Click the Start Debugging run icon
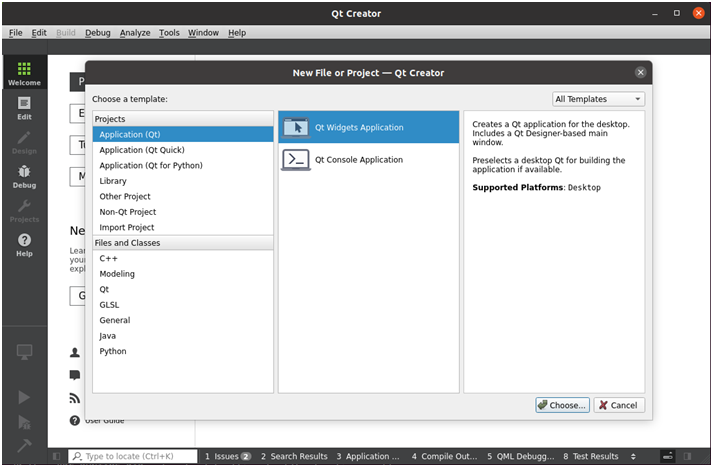The height and width of the screenshot is (467, 712). click(x=24, y=422)
